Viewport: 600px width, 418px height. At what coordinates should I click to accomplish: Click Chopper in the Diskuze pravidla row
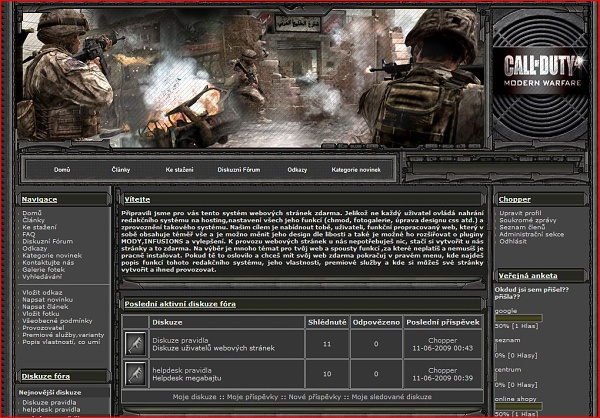pyautogui.click(x=443, y=340)
